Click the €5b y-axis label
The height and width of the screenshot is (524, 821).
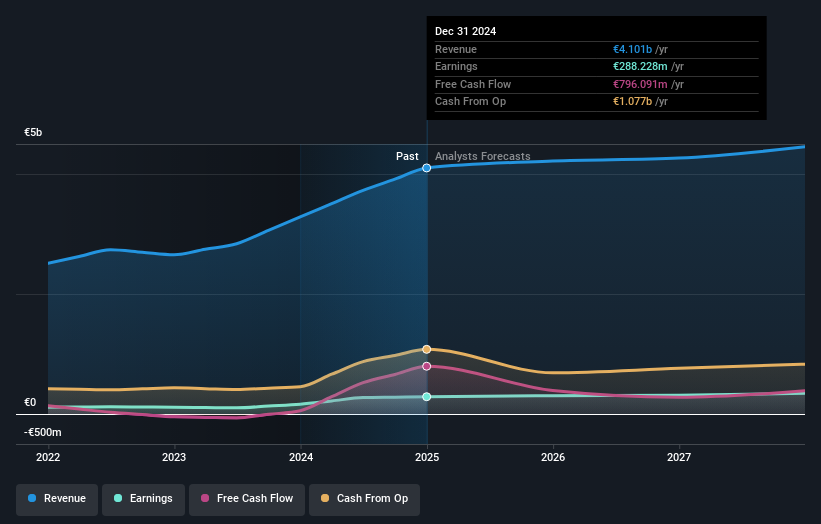[33, 132]
